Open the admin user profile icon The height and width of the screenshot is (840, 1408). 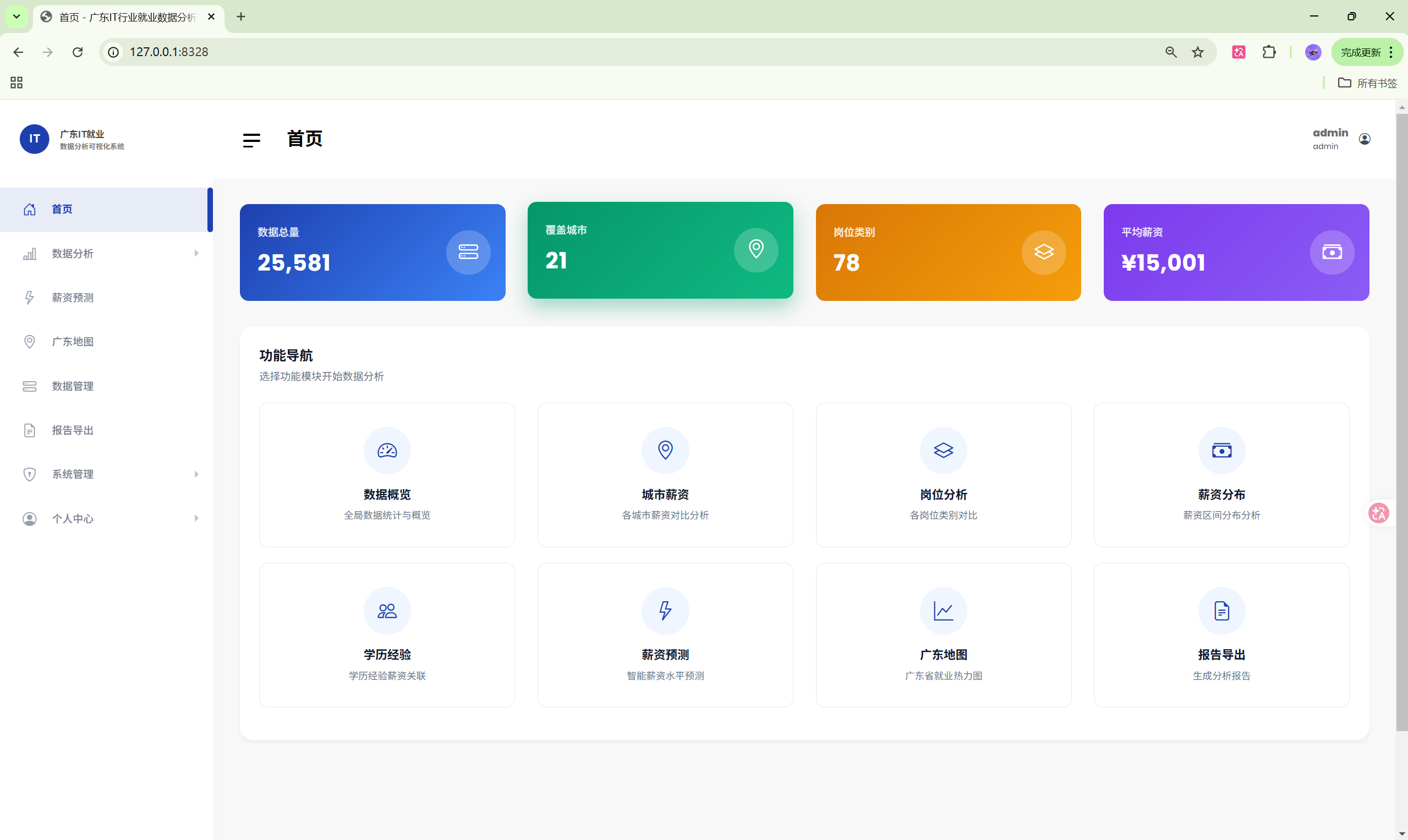tap(1364, 139)
